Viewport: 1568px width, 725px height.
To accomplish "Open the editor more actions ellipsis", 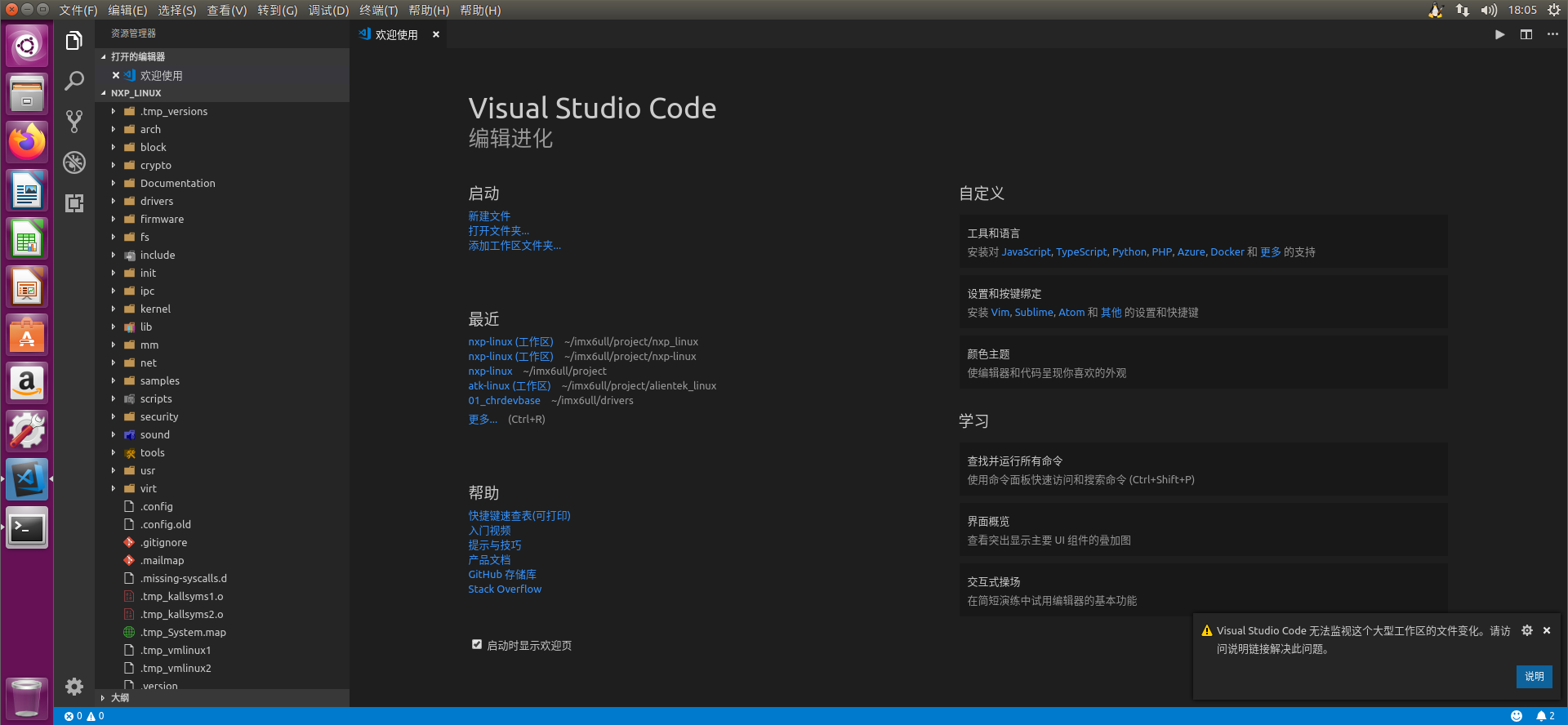I will (x=1552, y=34).
